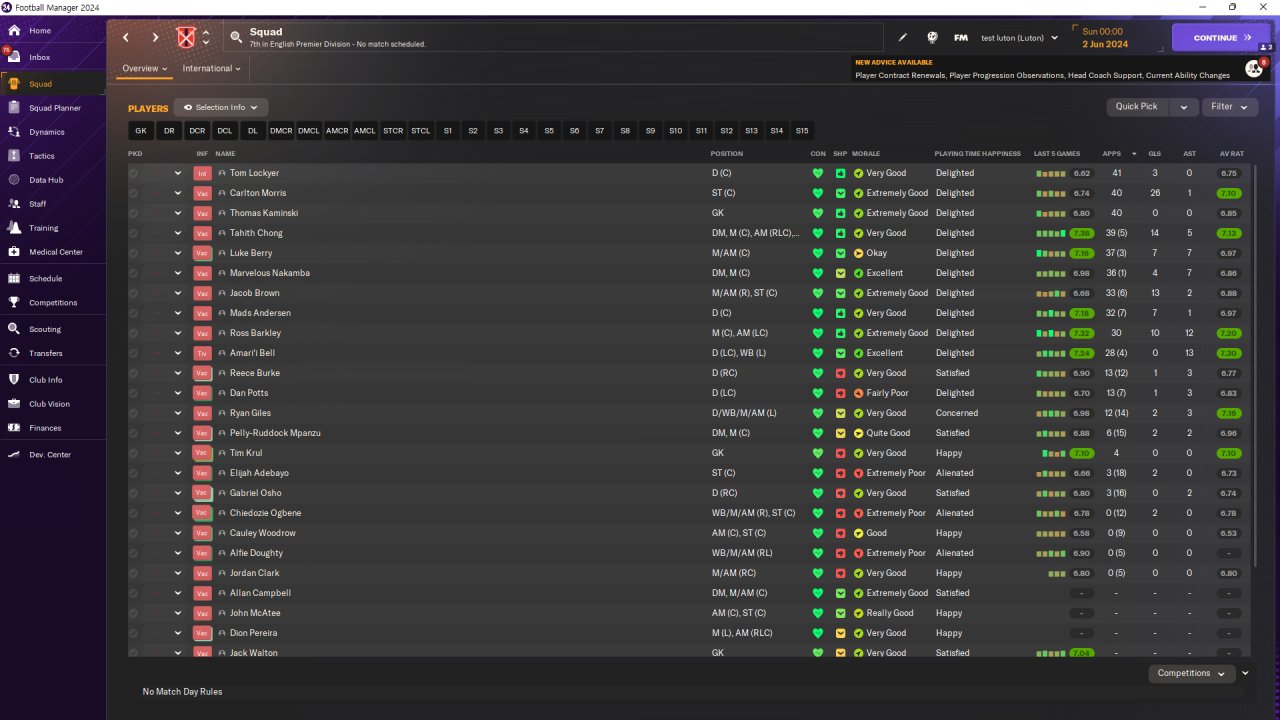Select the STCR position slot

click(x=393, y=131)
